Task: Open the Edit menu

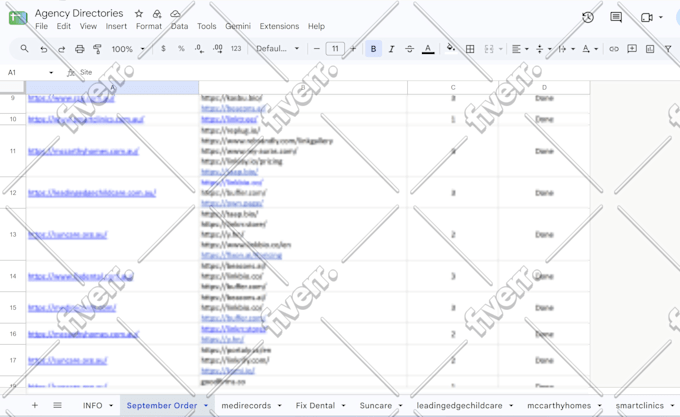Action: point(64,26)
